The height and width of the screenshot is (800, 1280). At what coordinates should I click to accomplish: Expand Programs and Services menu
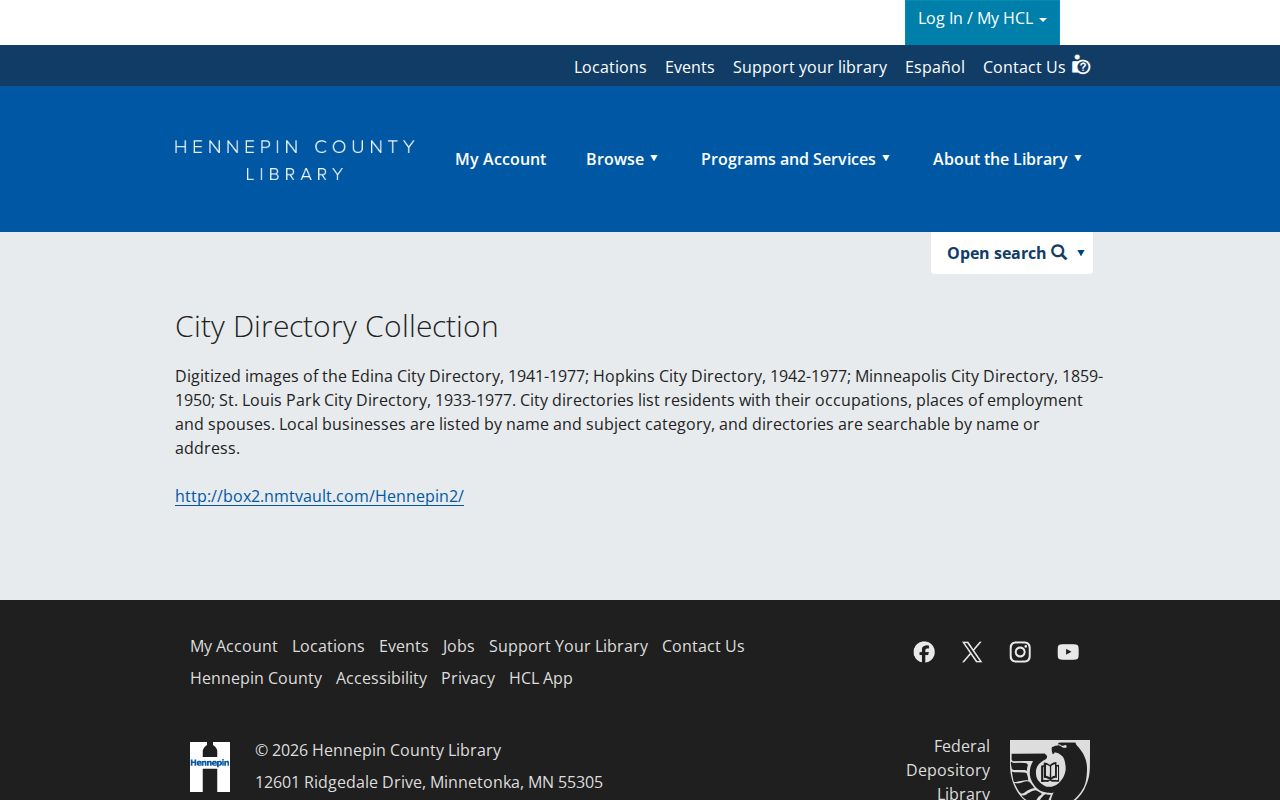coord(796,159)
